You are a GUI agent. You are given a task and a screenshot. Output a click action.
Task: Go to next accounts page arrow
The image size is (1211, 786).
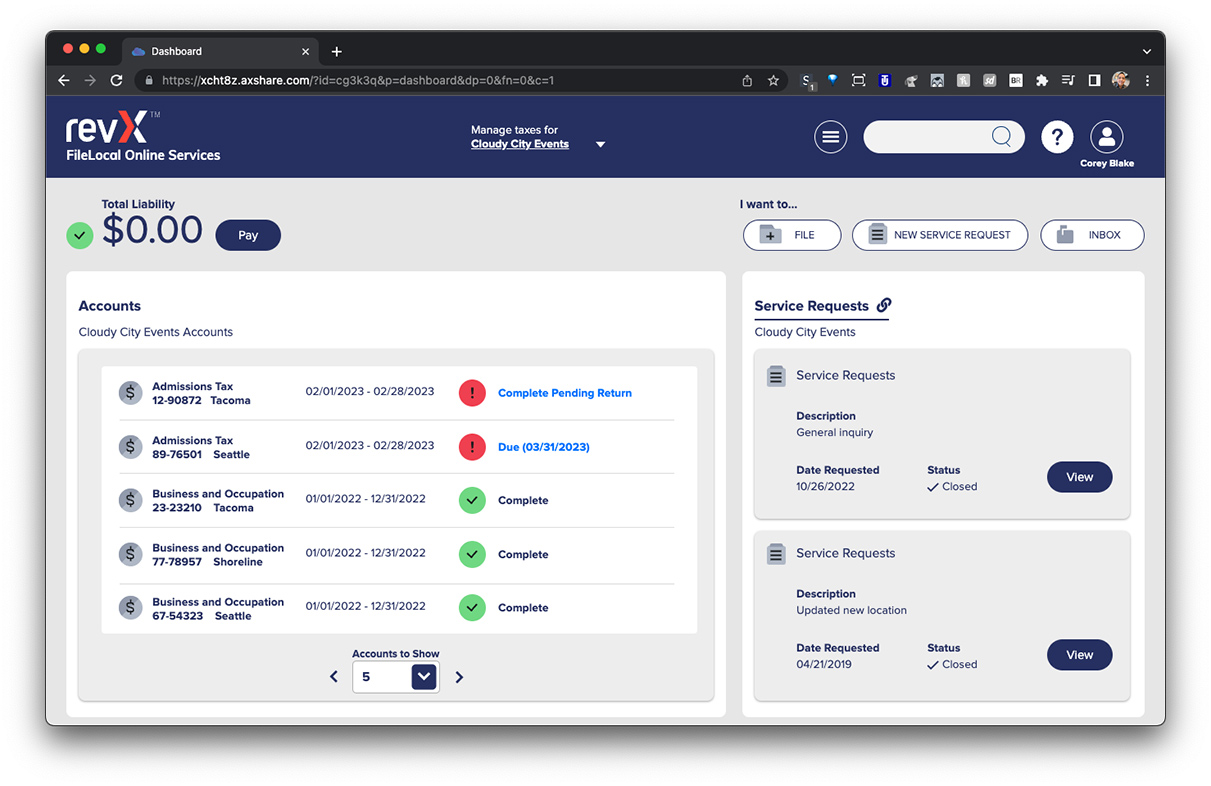point(459,677)
